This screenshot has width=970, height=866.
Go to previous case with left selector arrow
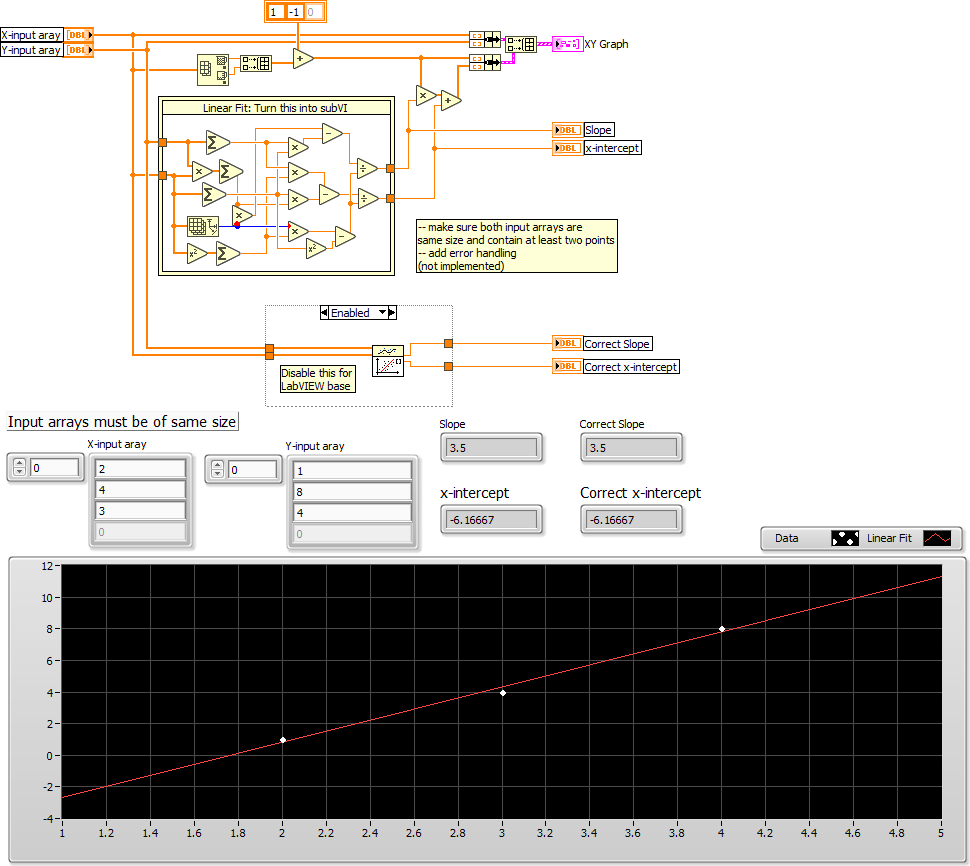[324, 313]
